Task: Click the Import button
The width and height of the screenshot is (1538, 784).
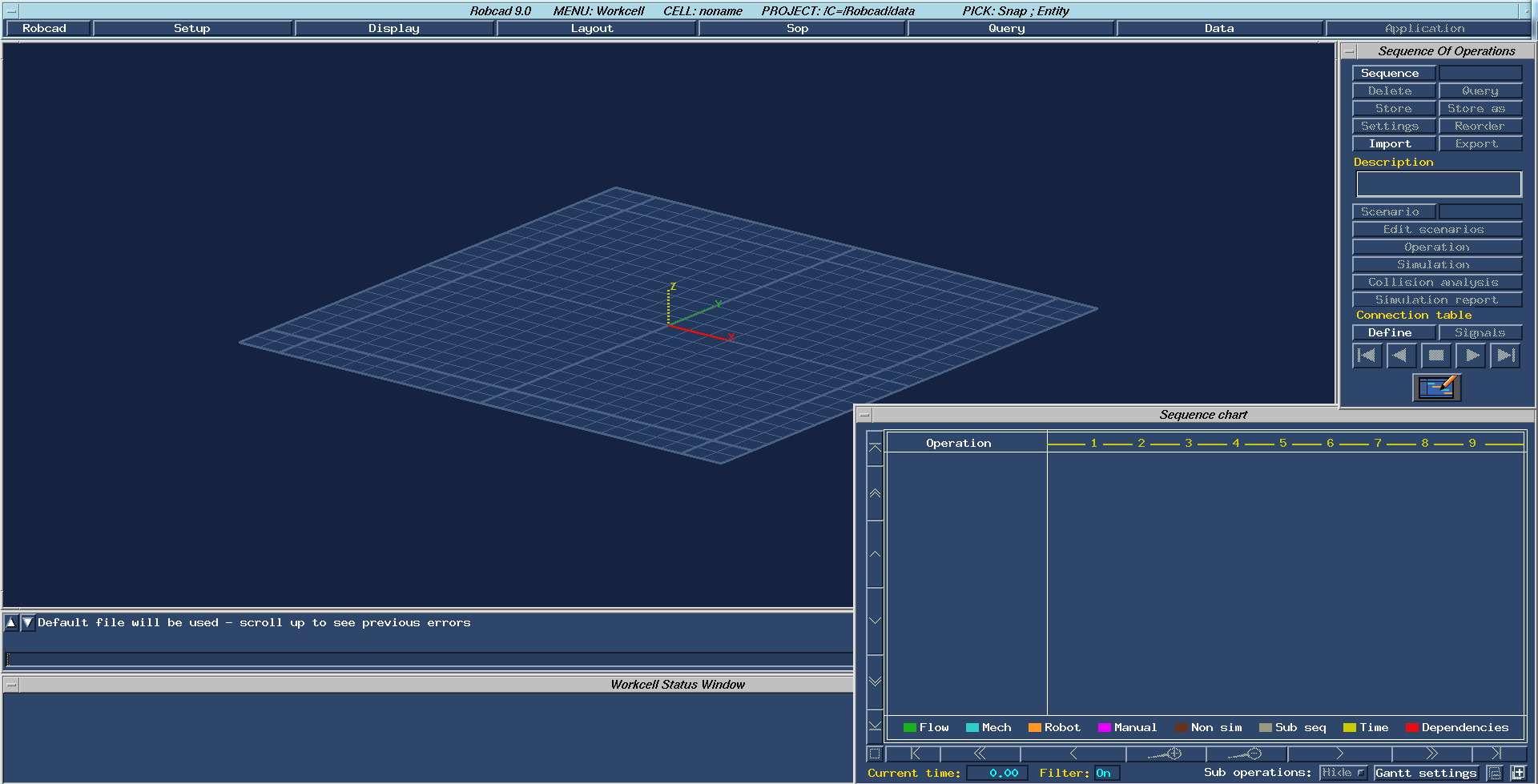Action: [1394, 144]
